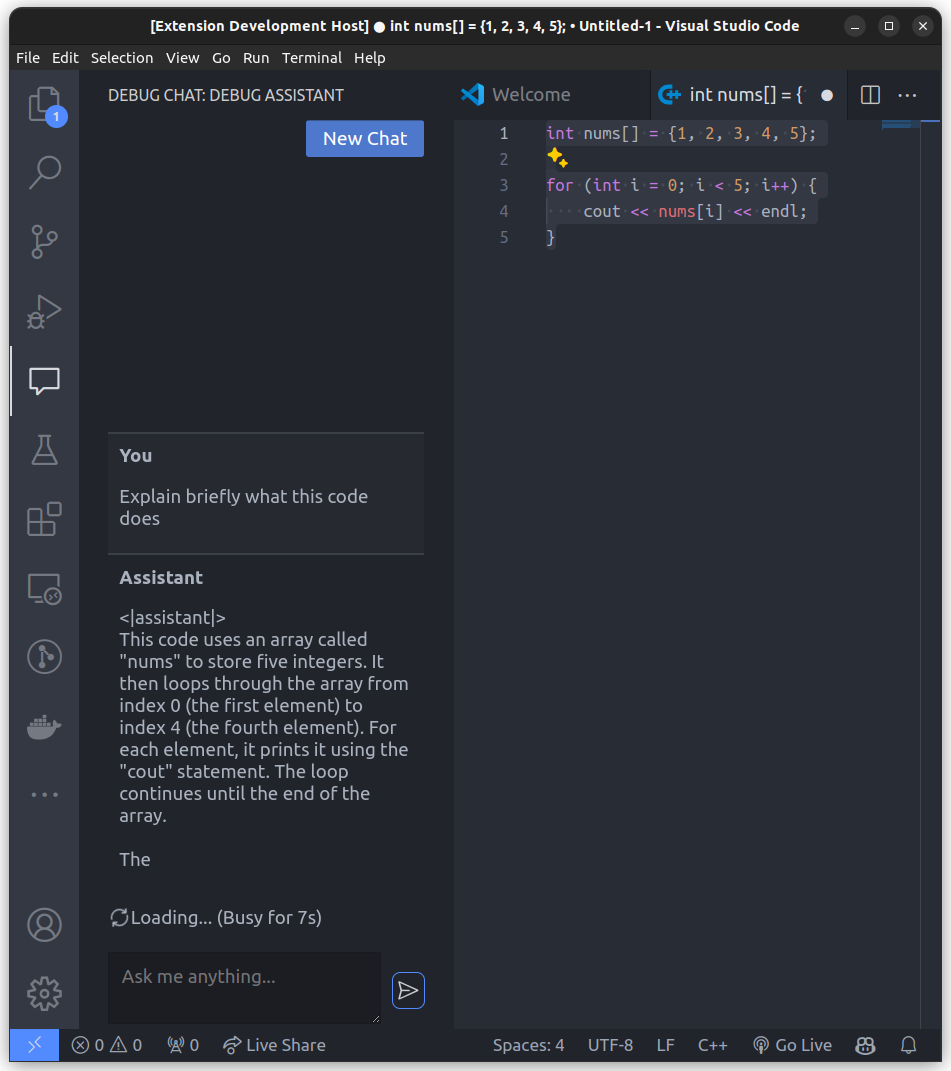This screenshot has width=951, height=1071.
Task: Start a New Chat in Debug Assistant
Action: [x=364, y=138]
